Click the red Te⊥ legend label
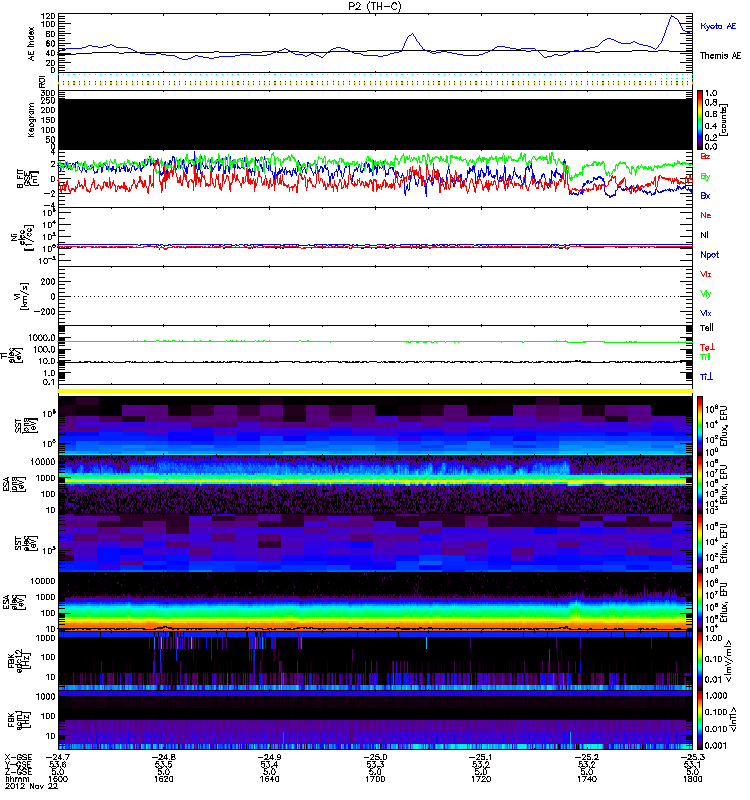 tap(707, 347)
